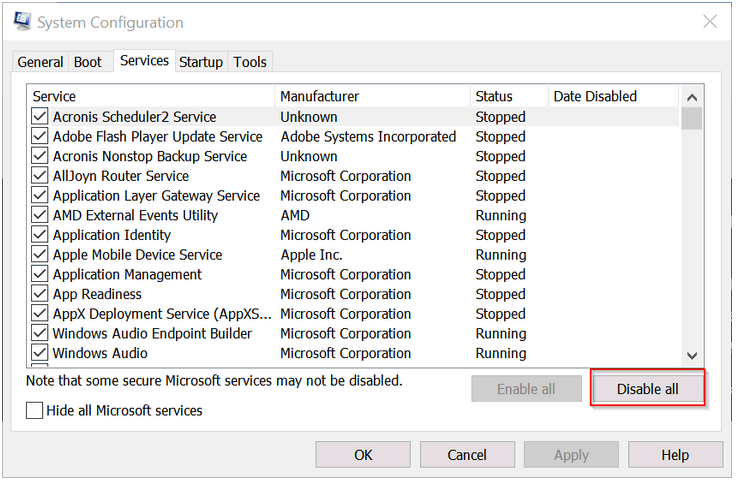
Task: Untick AllJoyn Router Service checkbox
Action: click(39, 176)
